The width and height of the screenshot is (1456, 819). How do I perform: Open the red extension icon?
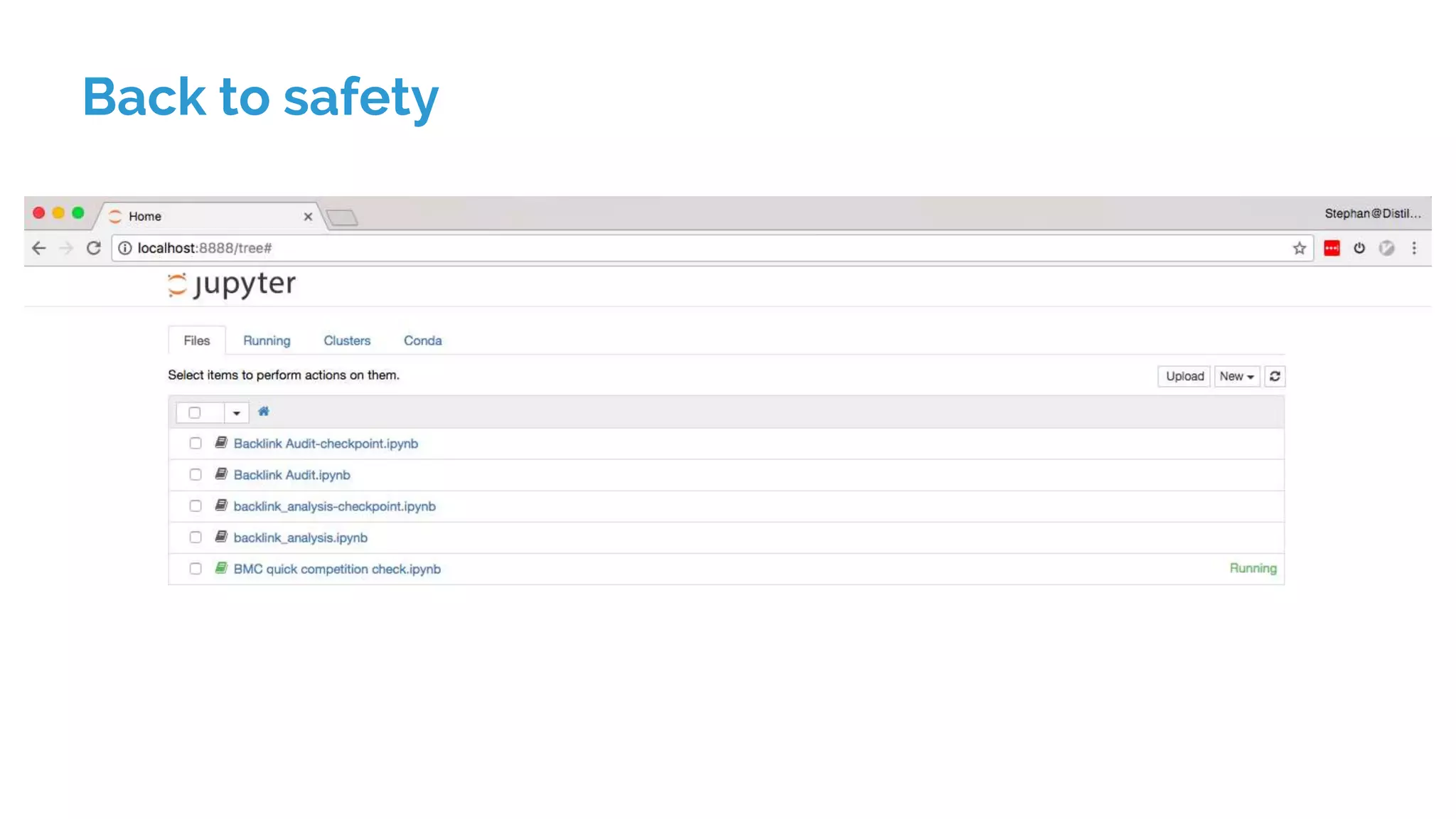1332,248
